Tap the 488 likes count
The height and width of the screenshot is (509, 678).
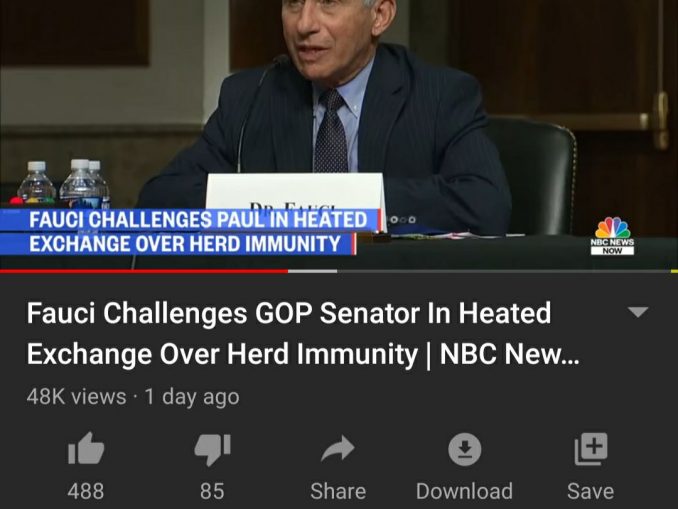[x=86, y=491]
